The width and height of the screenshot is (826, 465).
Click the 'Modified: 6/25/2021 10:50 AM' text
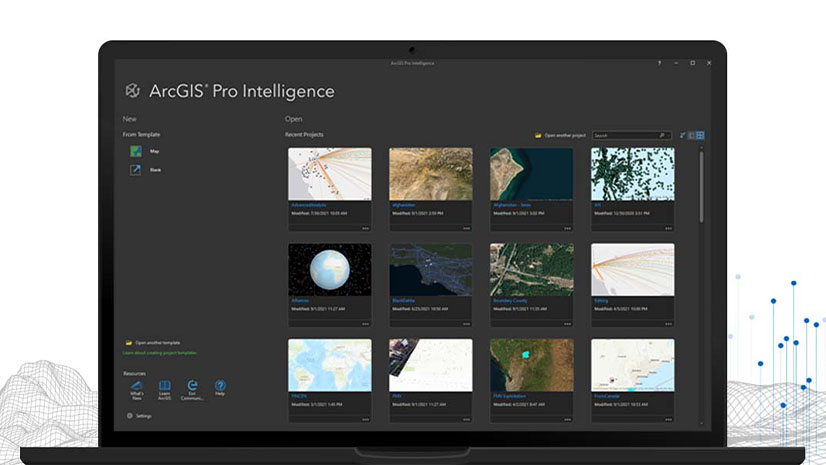click(420, 309)
